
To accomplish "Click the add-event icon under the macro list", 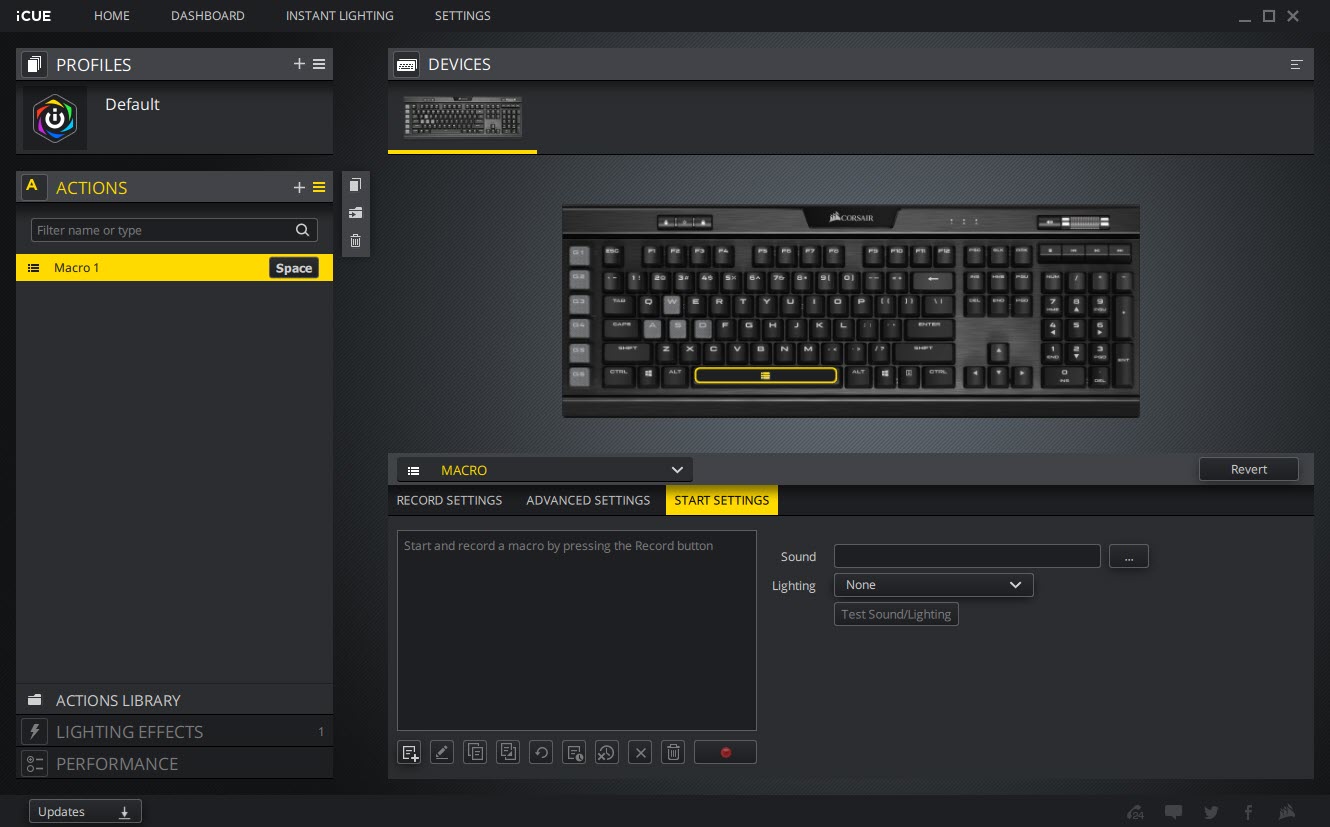I will click(x=409, y=752).
